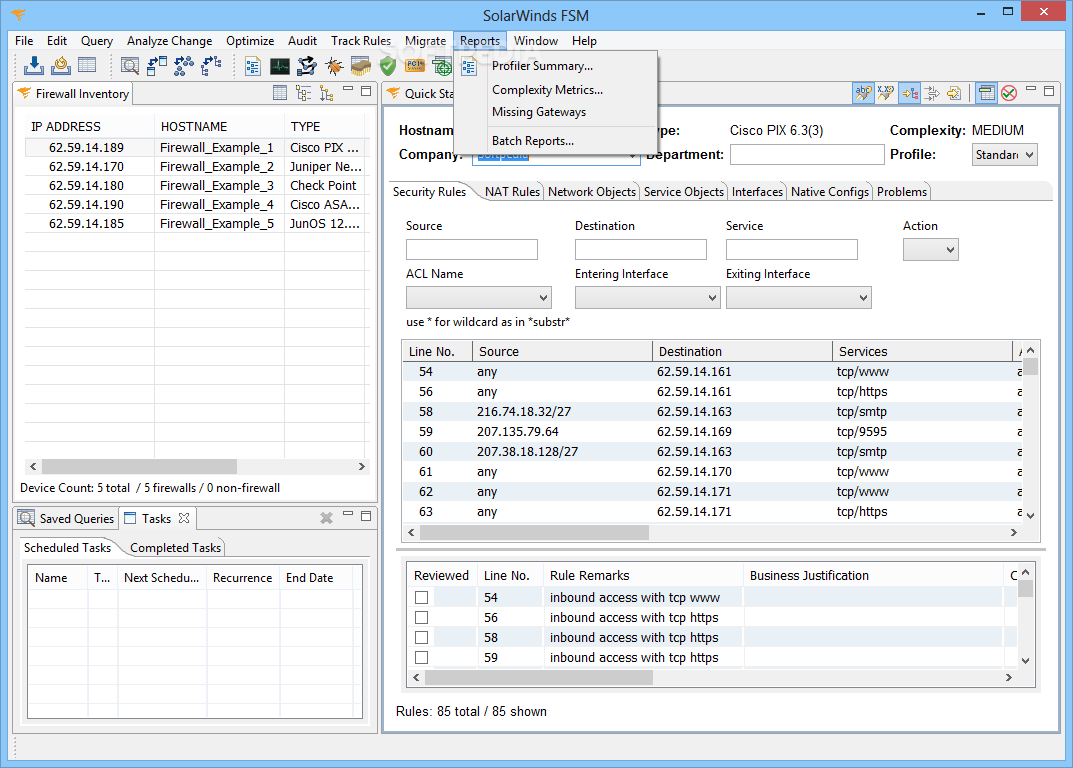The width and height of the screenshot is (1073, 768).
Task: Click the PCI toolbar icon
Action: (x=415, y=66)
